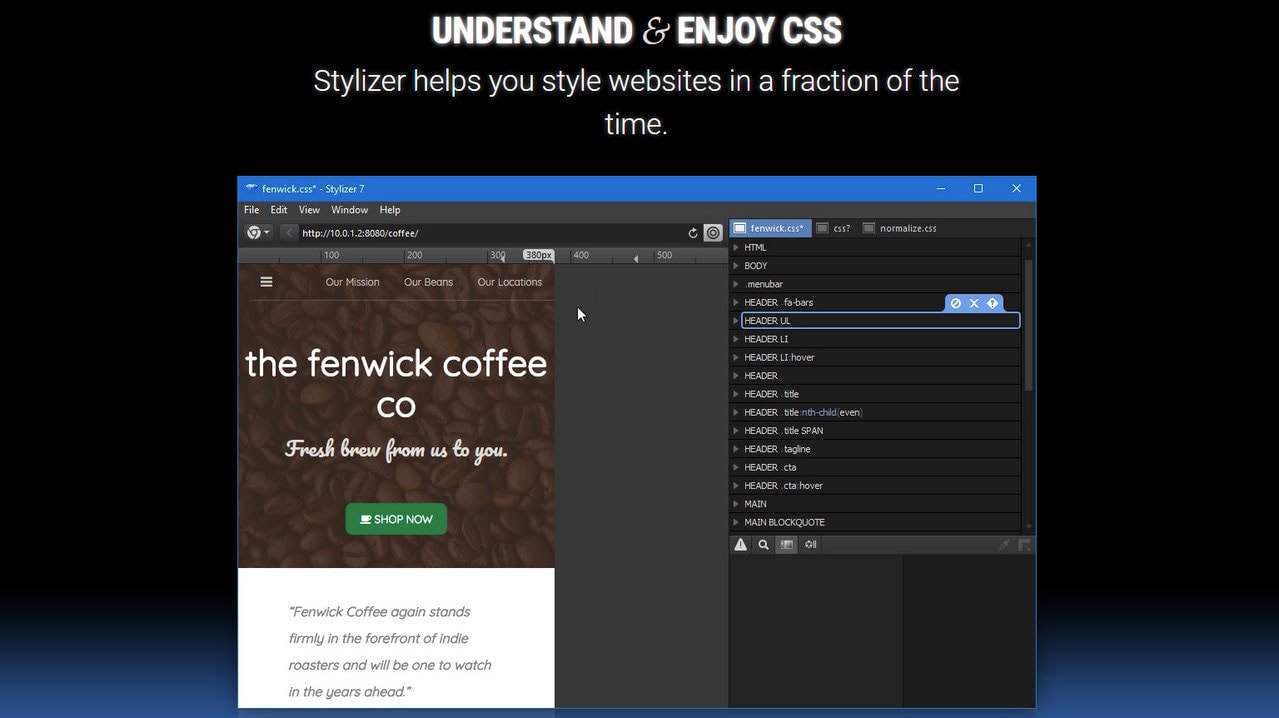Screen dimensions: 1279x718
Task: Expand the HEADER .title rule
Action: [x=736, y=394]
